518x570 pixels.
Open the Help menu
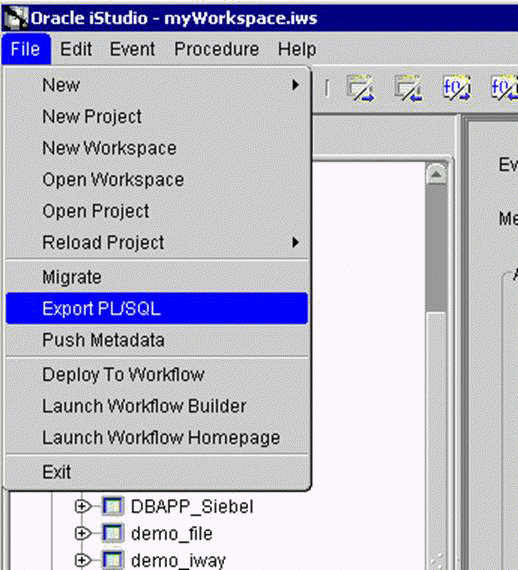pos(297,49)
